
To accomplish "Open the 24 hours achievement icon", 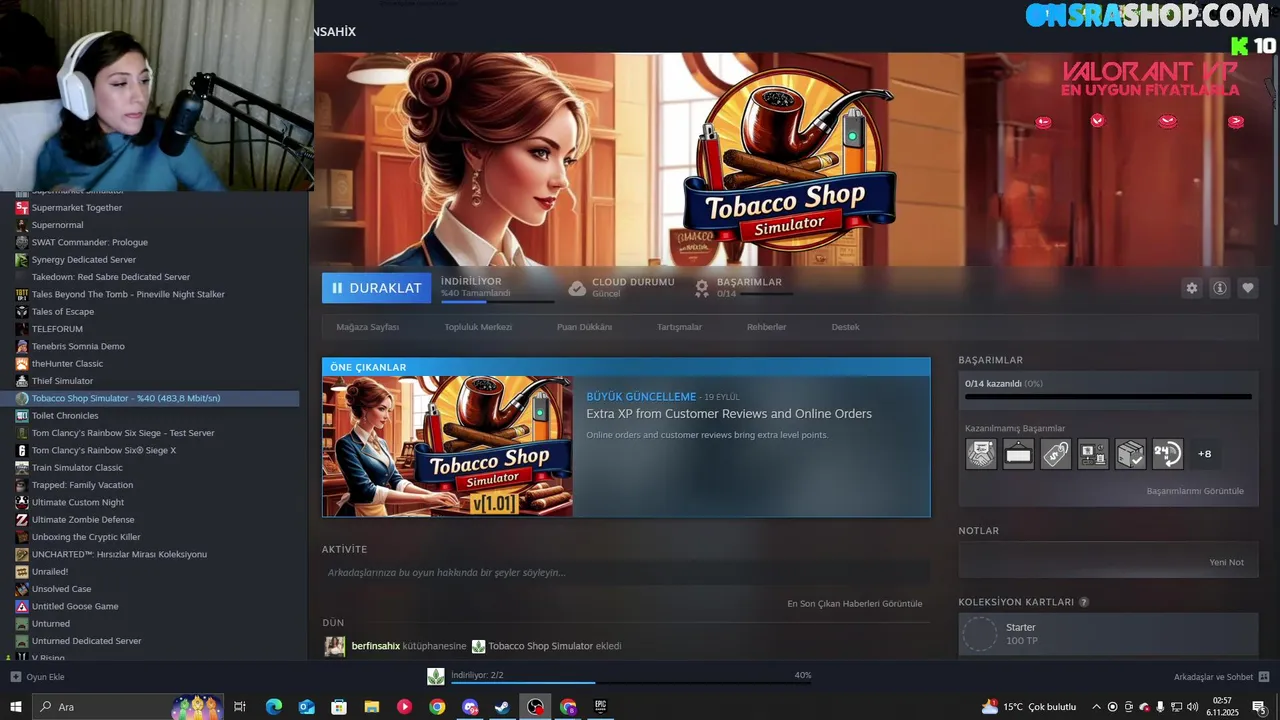I will coord(1168,454).
